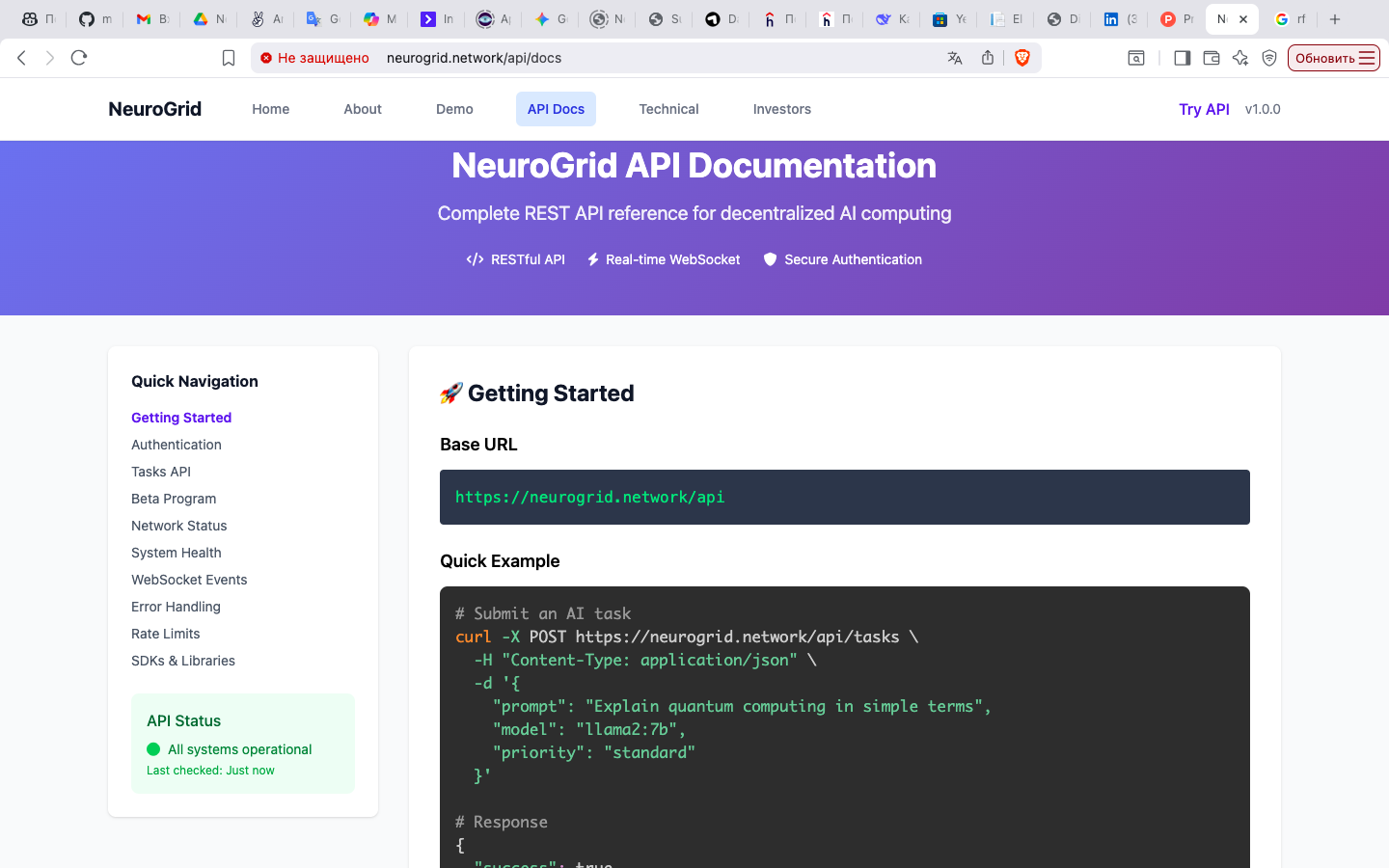The width and height of the screenshot is (1389, 868).
Task: Open Brave Wallet from the toolbar
Action: [x=1212, y=58]
